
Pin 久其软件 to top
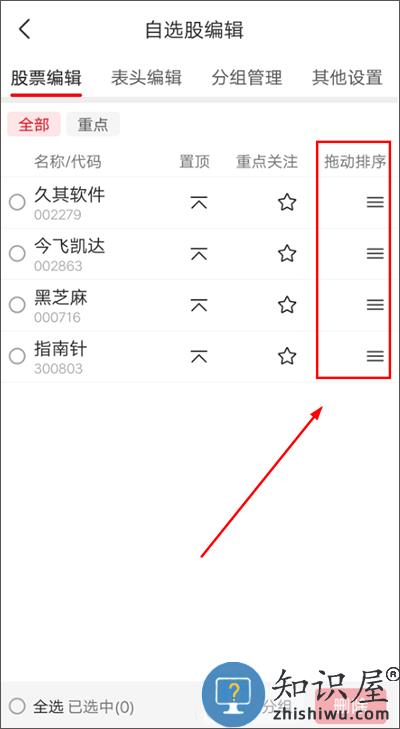(x=199, y=202)
